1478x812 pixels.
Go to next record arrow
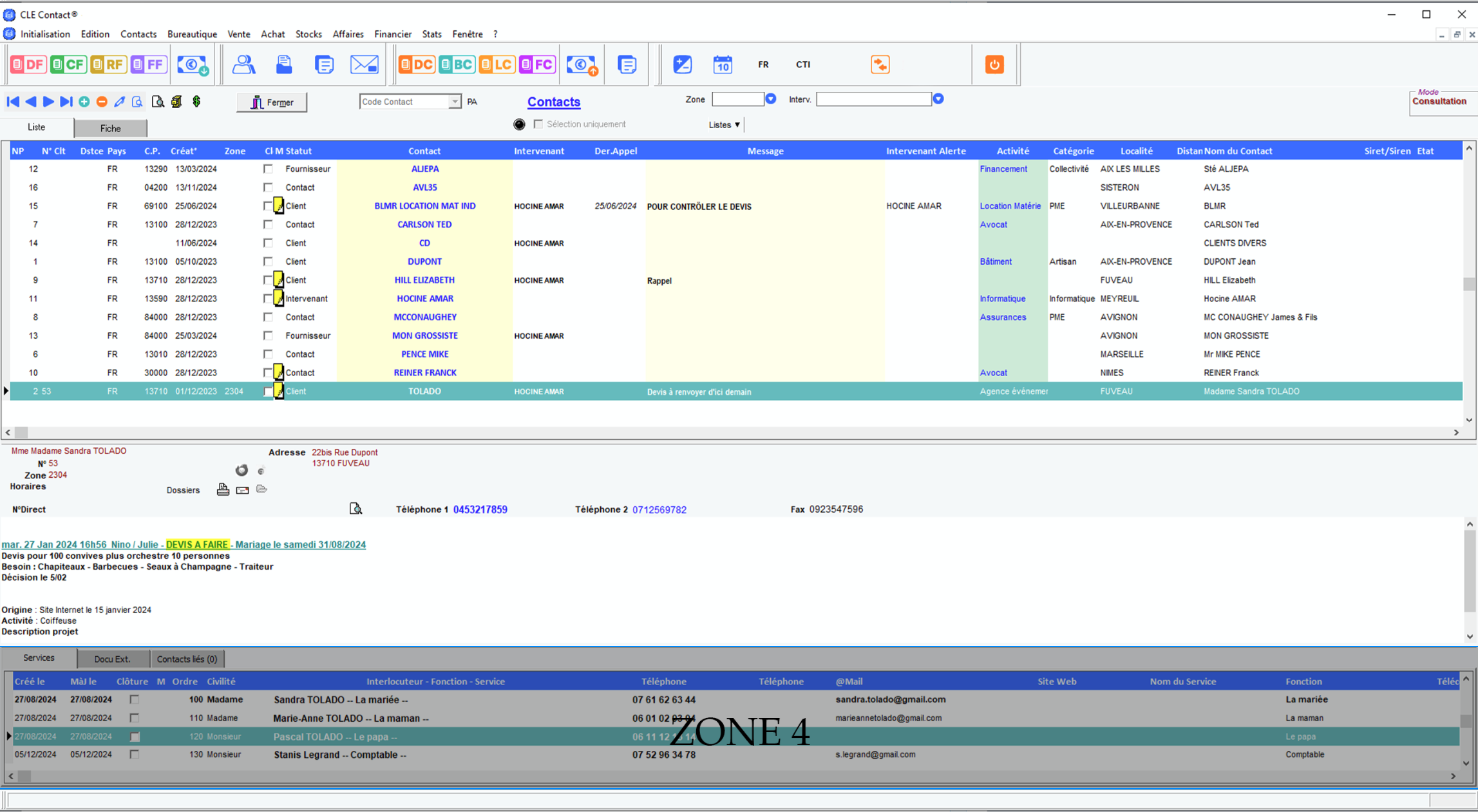pos(48,102)
